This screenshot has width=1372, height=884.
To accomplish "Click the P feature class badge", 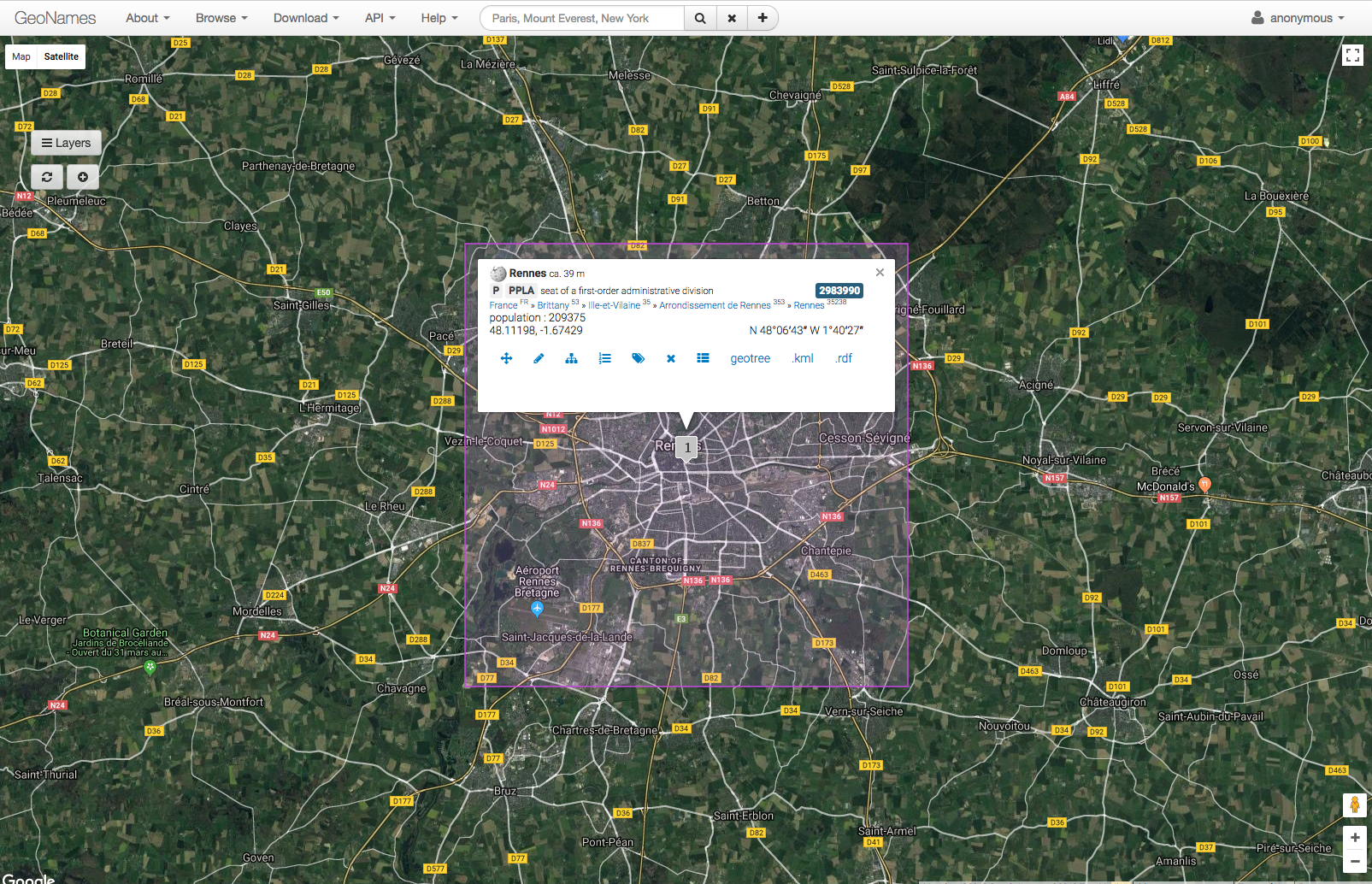I will point(496,291).
